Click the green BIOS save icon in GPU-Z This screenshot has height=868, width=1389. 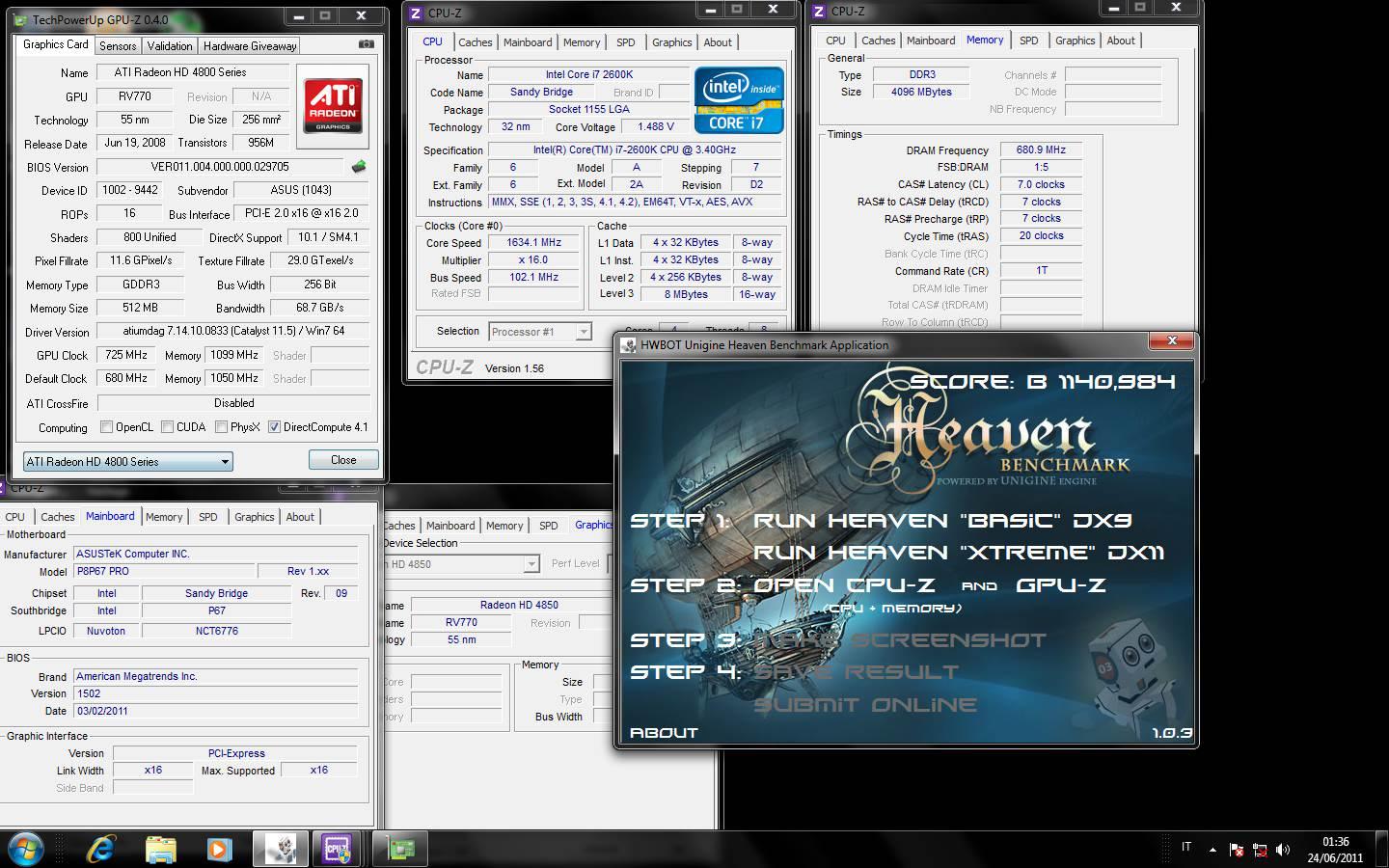[x=359, y=167]
